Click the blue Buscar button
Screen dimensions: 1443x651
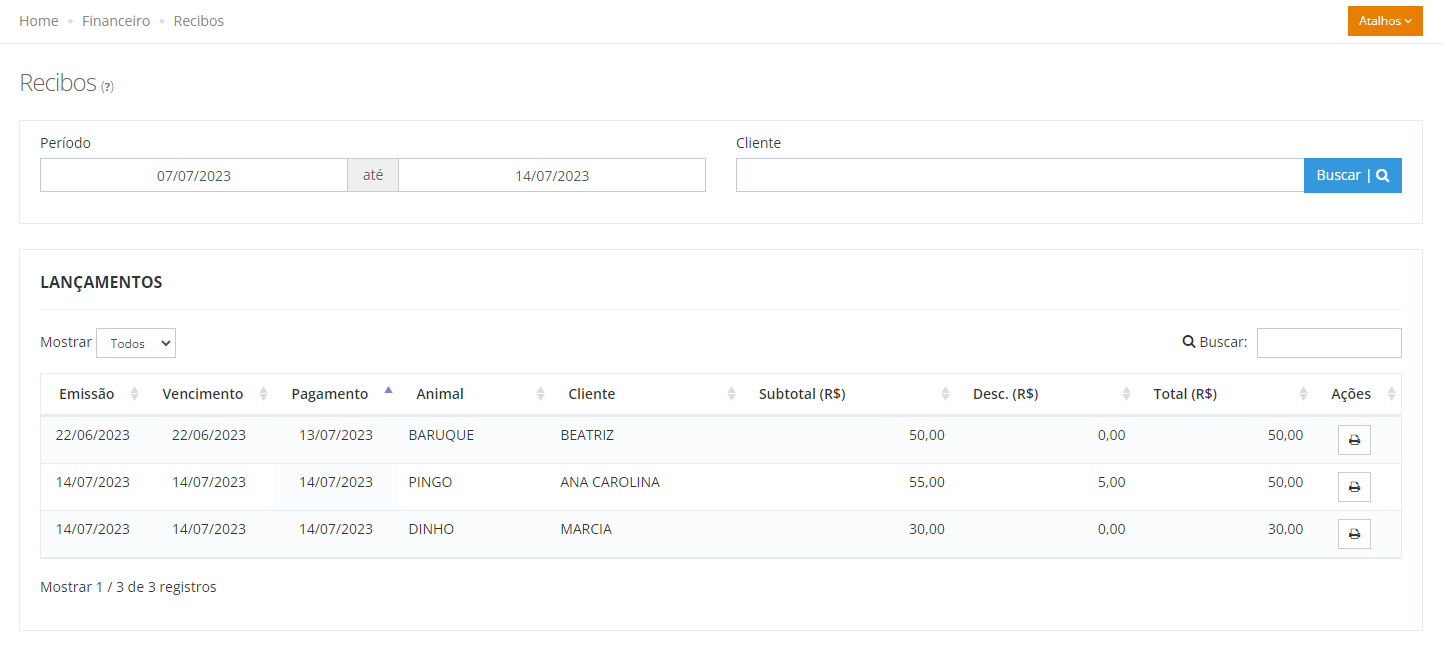[1353, 175]
